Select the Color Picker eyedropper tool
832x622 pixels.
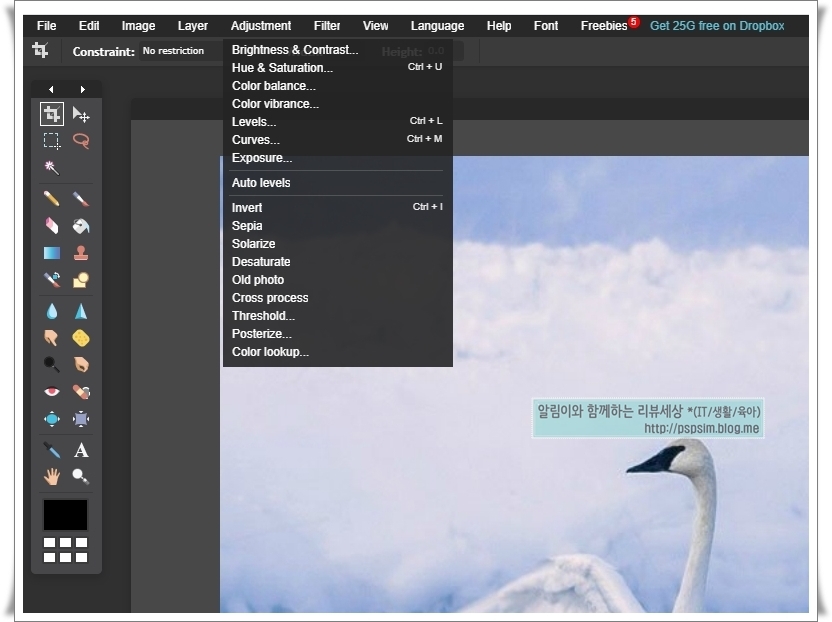(x=52, y=450)
